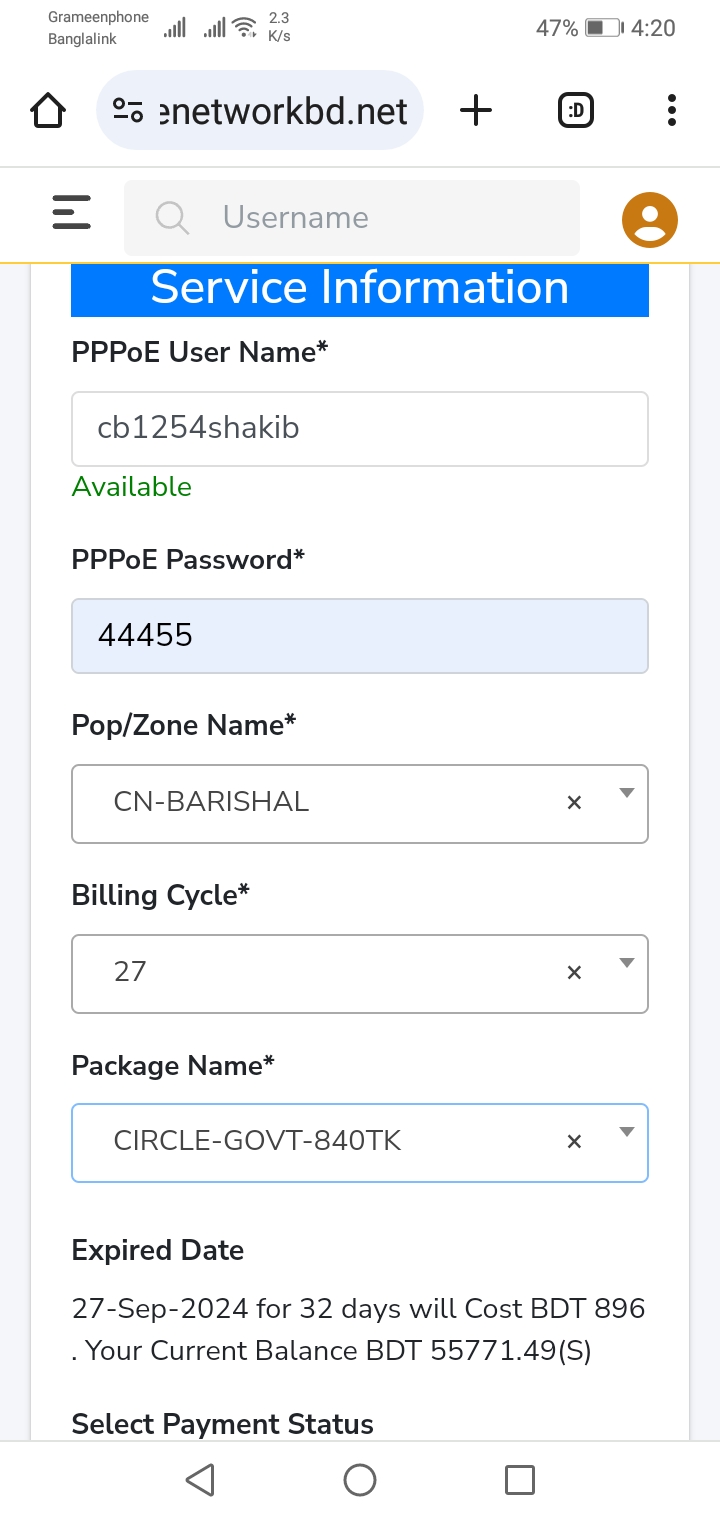Clear the CIRCLE-GOVT-840TK package selection
The height and width of the screenshot is (1520, 720).
click(x=574, y=1141)
